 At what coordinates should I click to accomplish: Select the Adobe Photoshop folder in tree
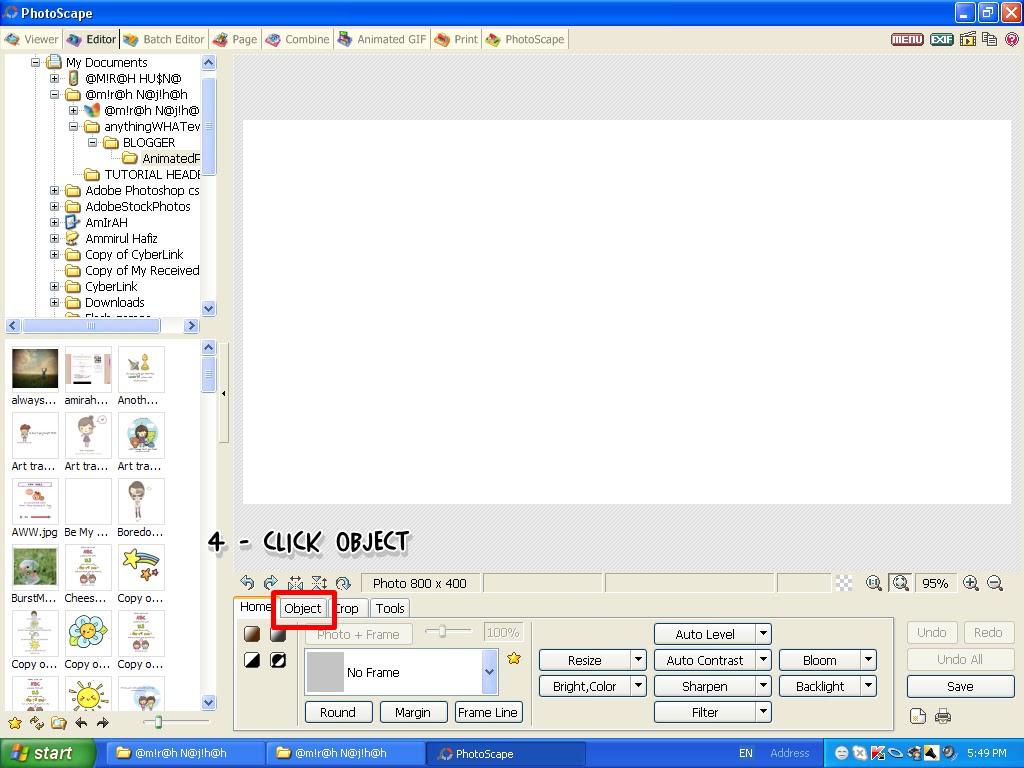point(142,191)
